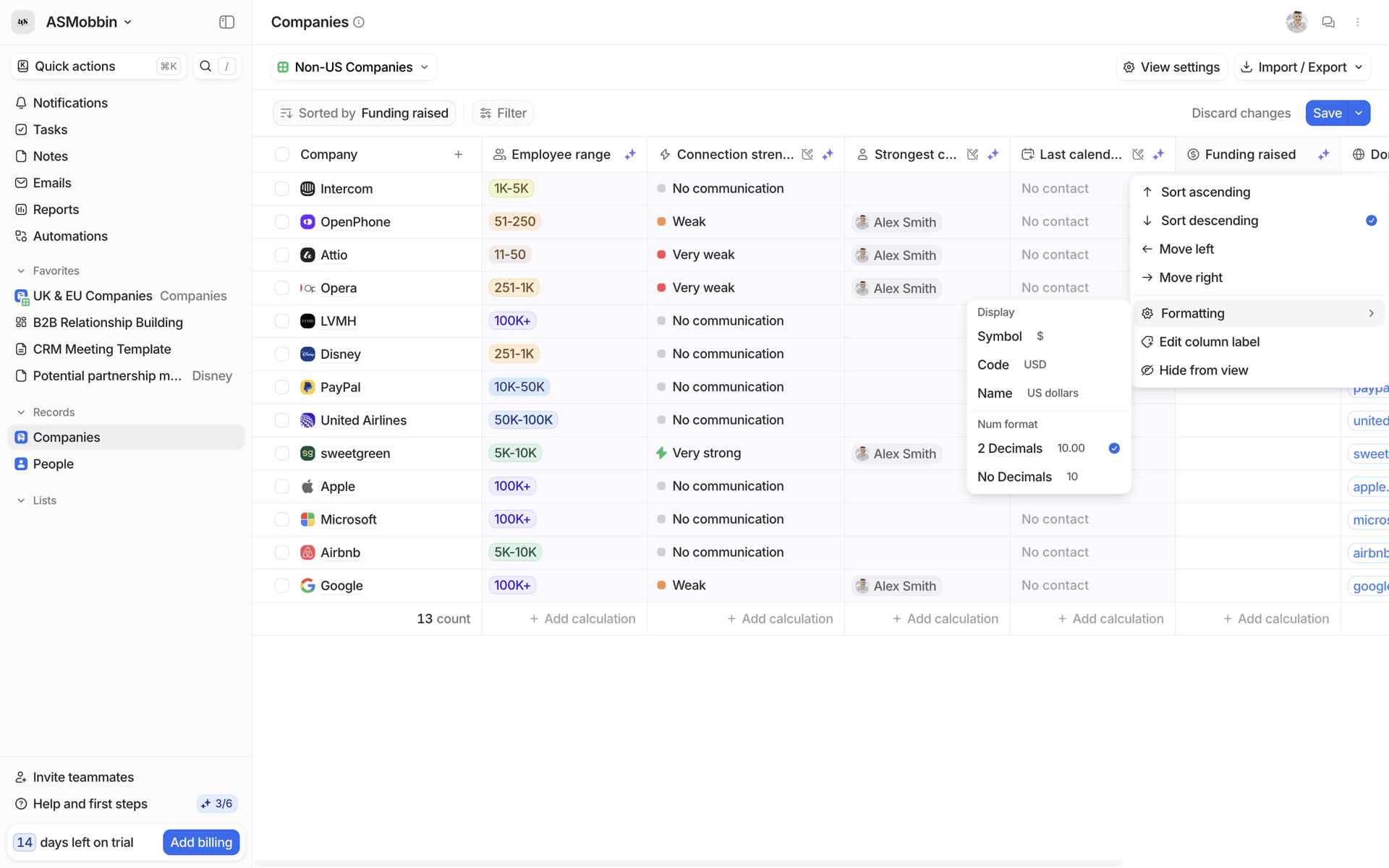This screenshot has width=1389, height=868.
Task: Click the edit-off icon in Last calendar header
Action: (1138, 154)
